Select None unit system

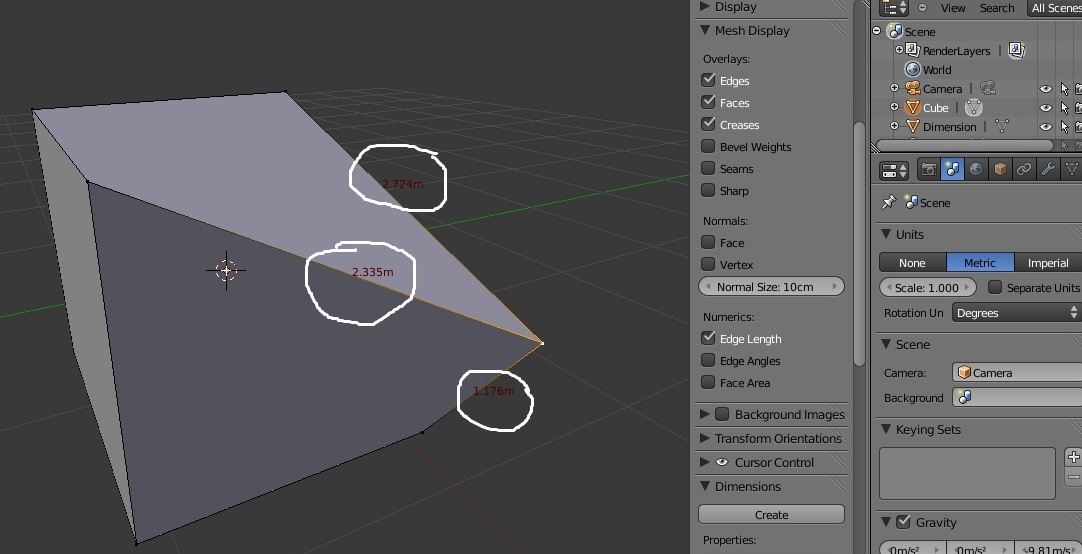pos(912,263)
